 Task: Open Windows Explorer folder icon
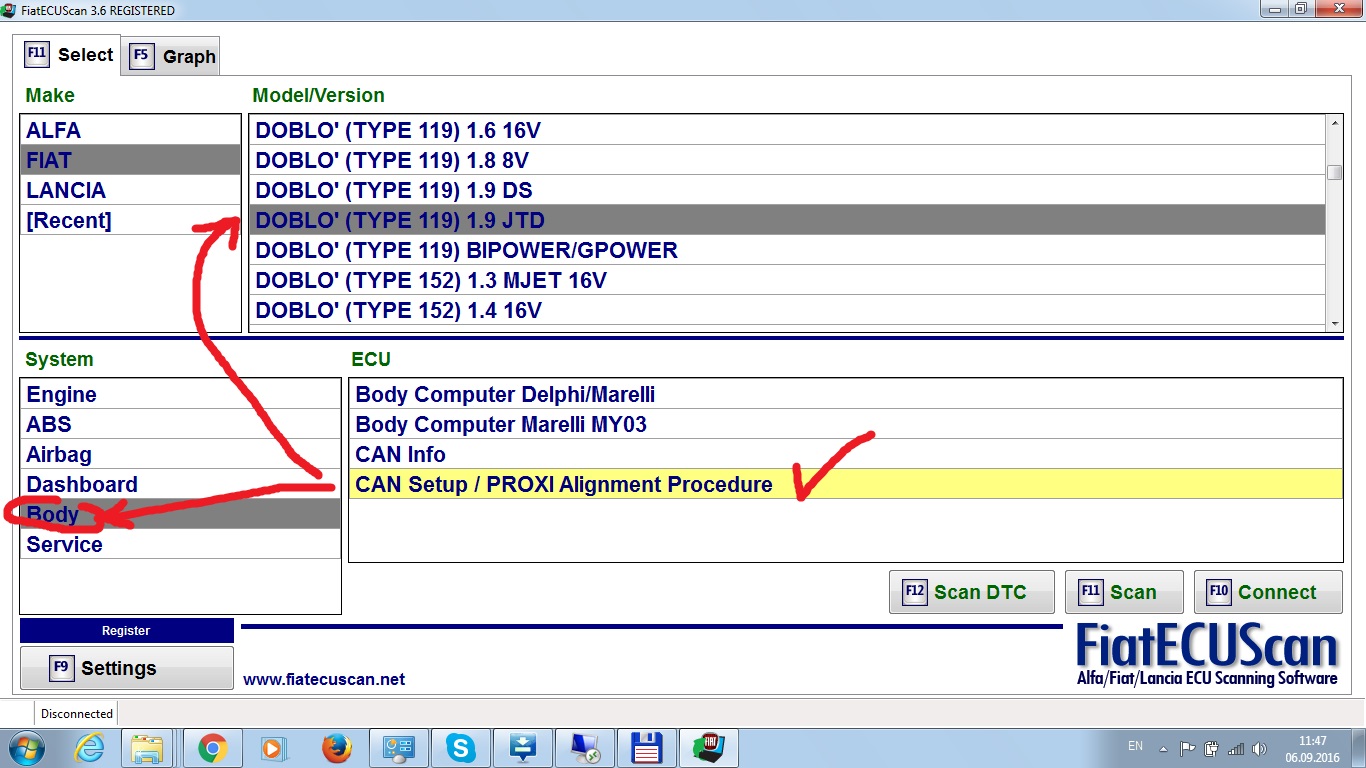148,748
